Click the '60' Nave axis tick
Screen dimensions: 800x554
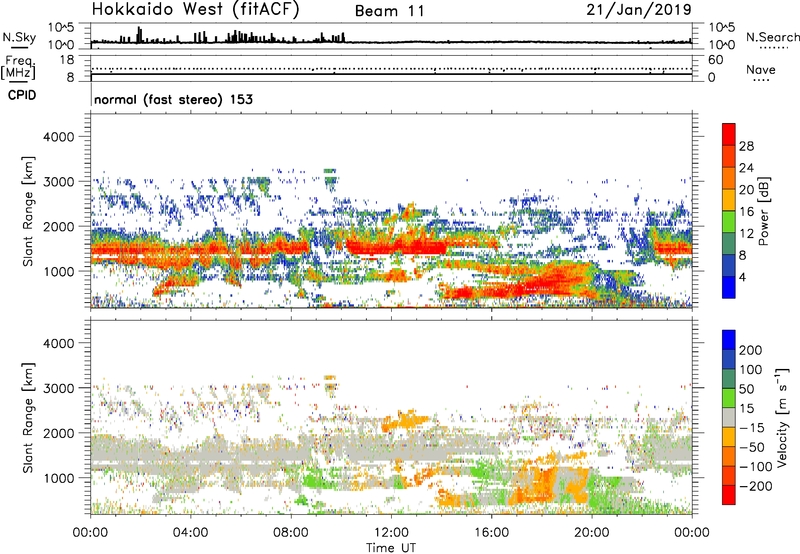(715, 60)
